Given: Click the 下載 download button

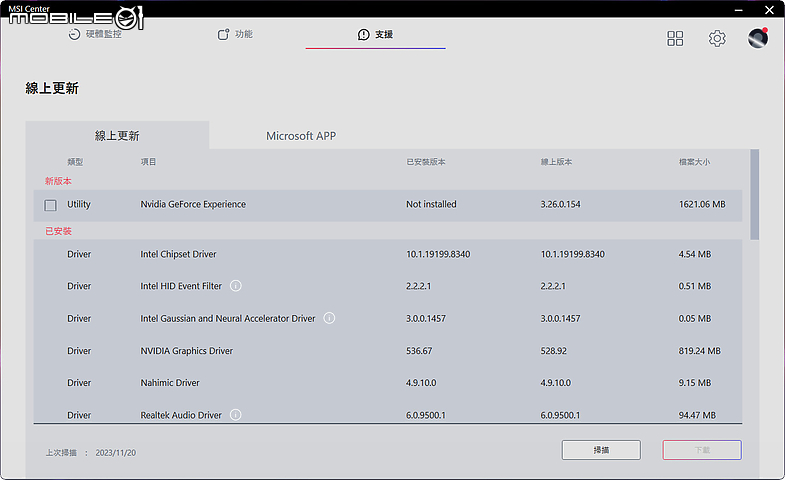Looking at the screenshot, I should point(702,450).
